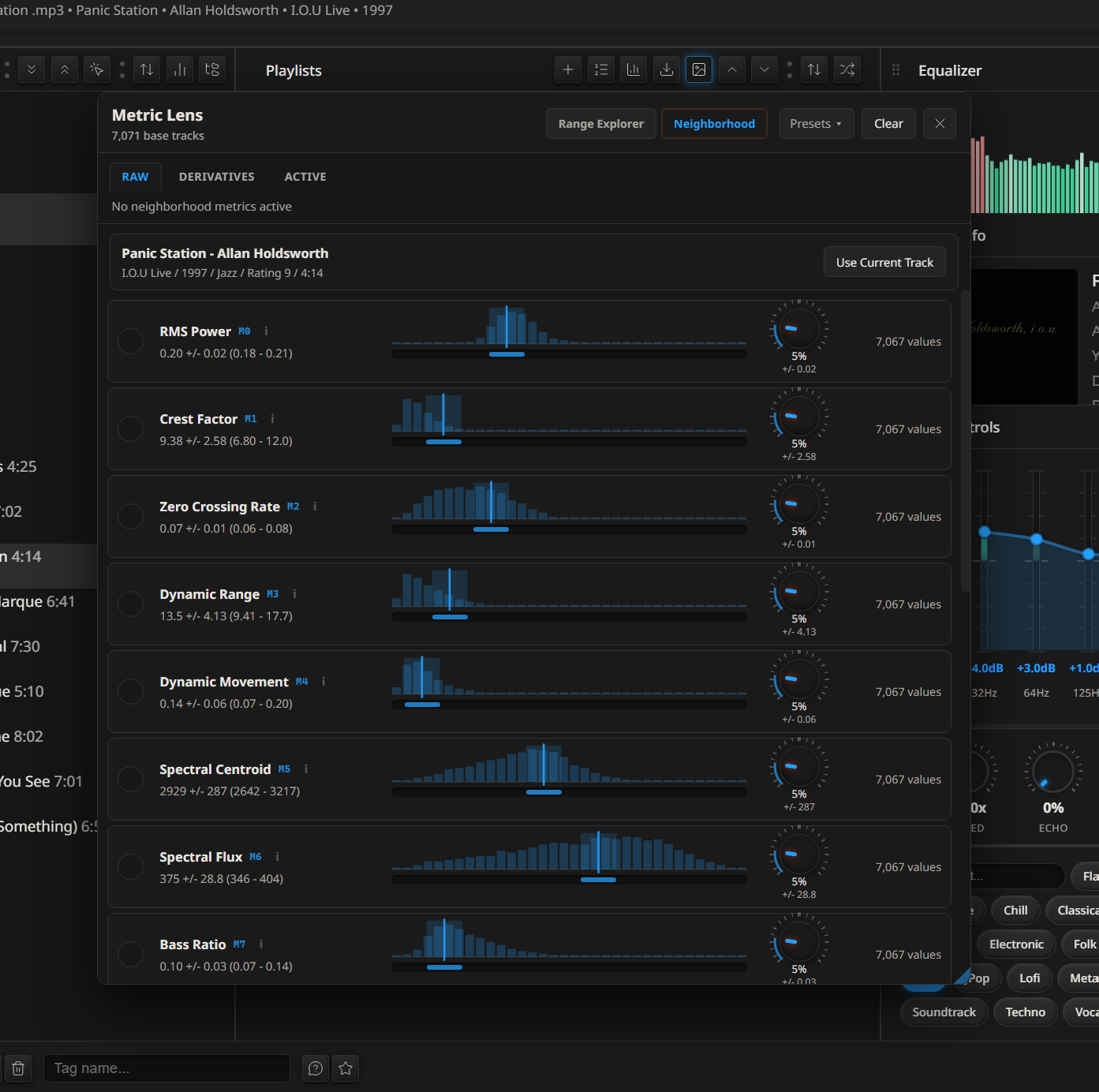
Task: Click the double chevron up icon
Action: pyautogui.click(x=65, y=69)
